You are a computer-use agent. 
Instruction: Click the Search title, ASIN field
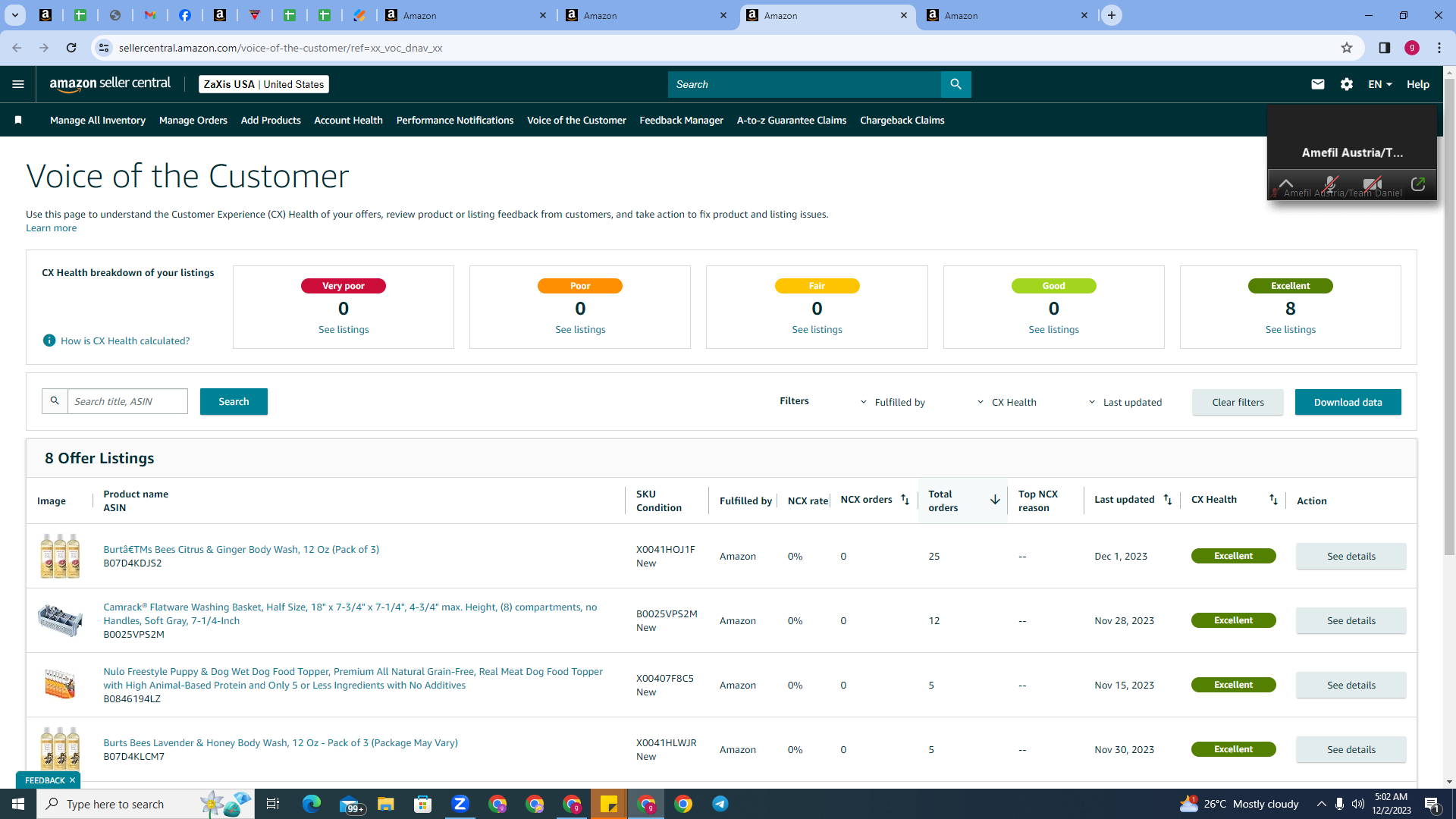pyautogui.click(x=127, y=401)
